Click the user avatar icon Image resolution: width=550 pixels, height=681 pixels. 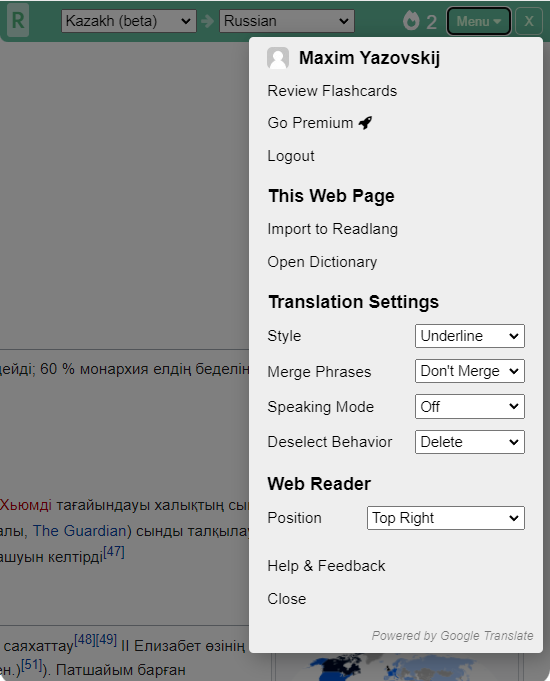278,58
